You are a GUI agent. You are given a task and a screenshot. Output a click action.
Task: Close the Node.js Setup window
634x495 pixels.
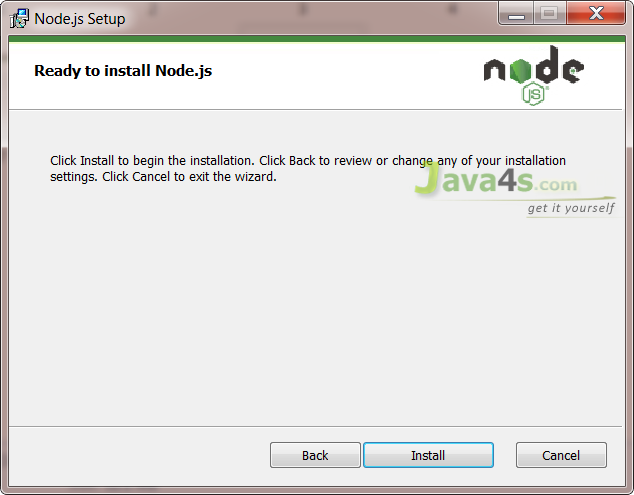(596, 14)
